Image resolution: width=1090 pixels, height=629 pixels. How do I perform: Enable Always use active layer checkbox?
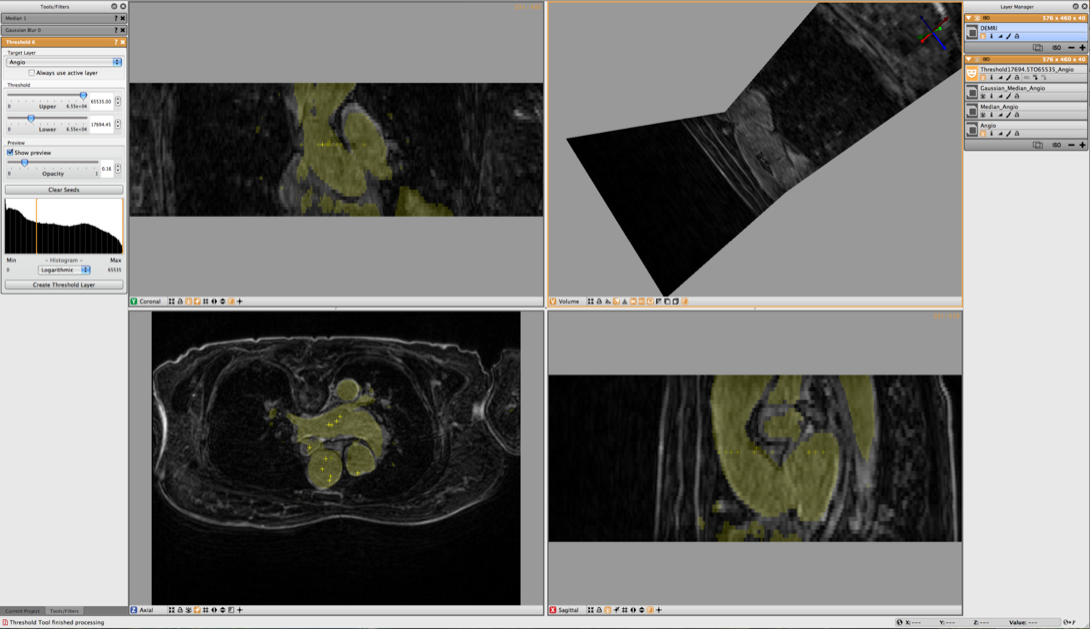[x=31, y=73]
